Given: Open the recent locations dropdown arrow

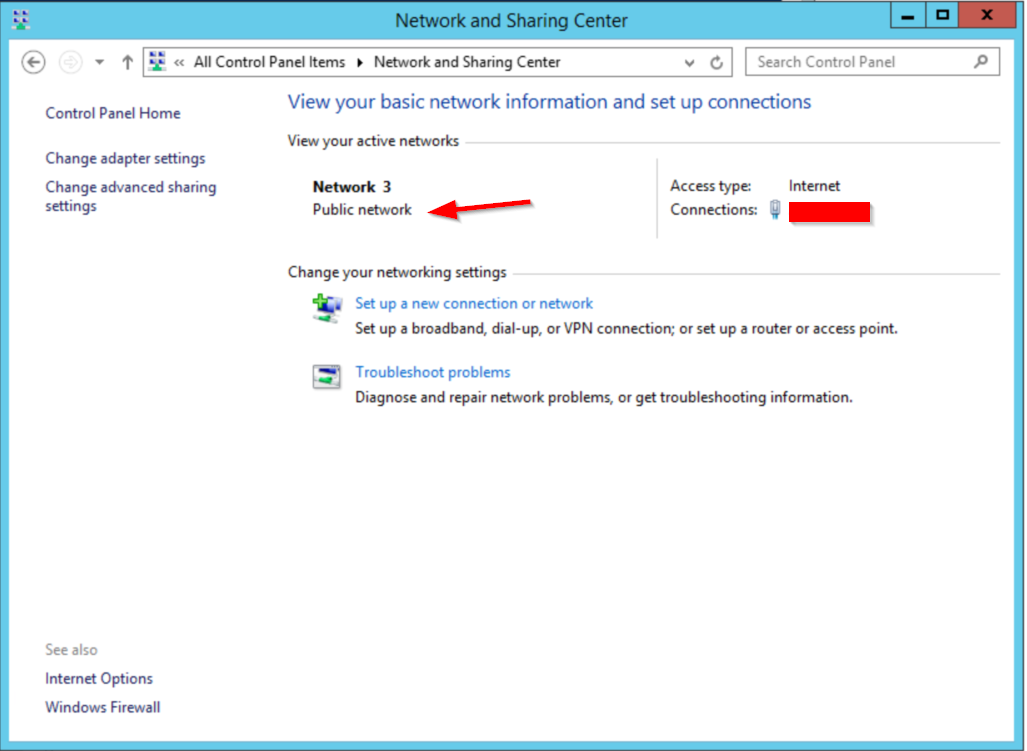Looking at the screenshot, I should pos(100,62).
